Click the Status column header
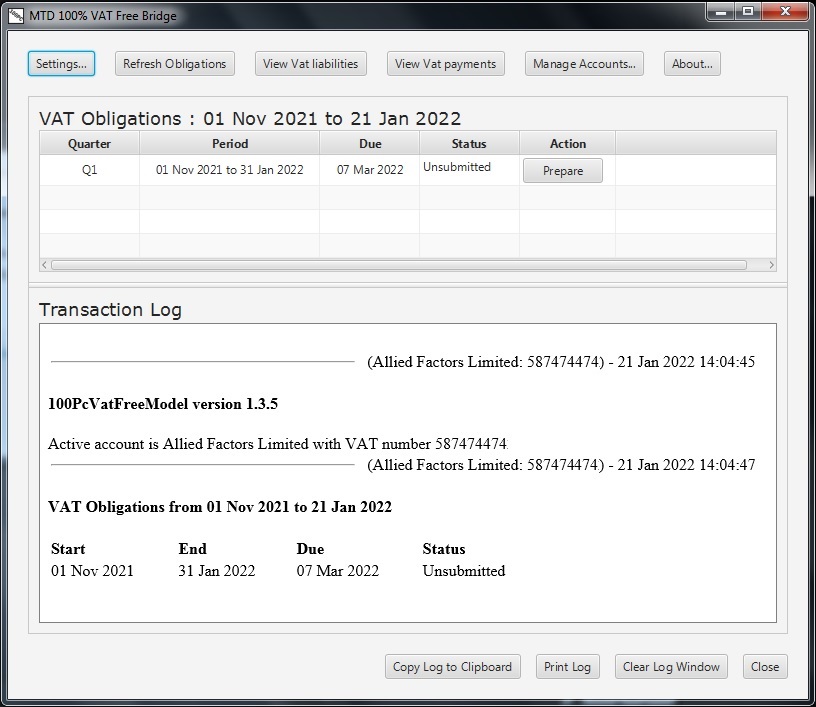Image resolution: width=816 pixels, height=707 pixels. [x=469, y=144]
